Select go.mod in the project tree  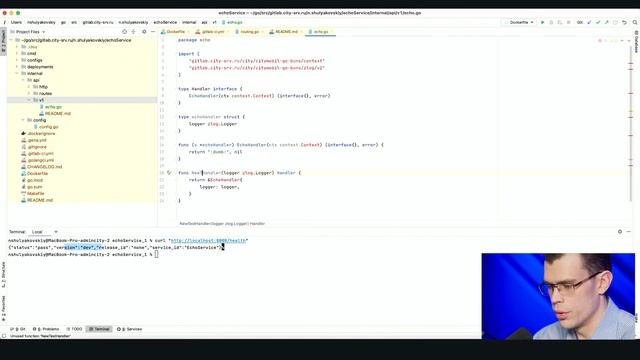35,180
